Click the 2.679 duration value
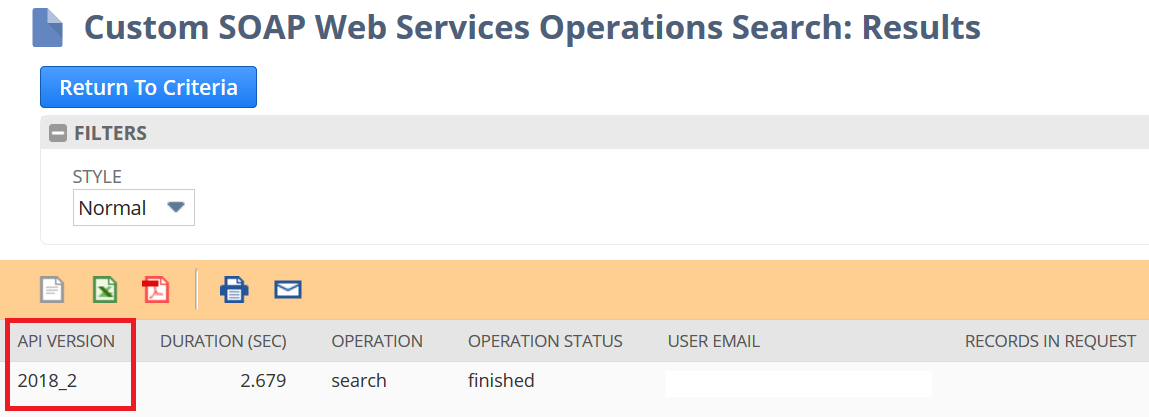 [263, 381]
